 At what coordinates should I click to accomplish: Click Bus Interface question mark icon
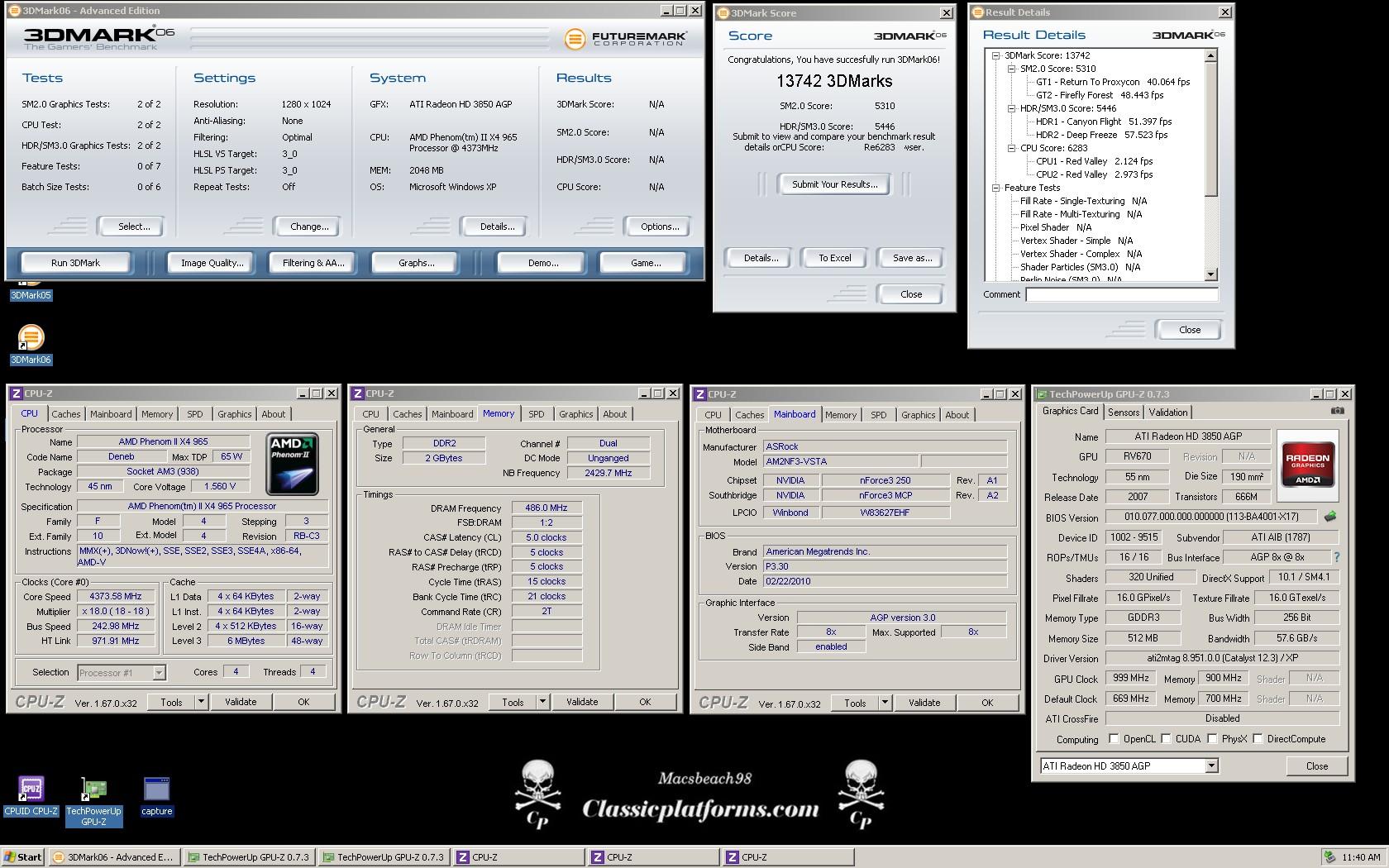pyautogui.click(x=1337, y=557)
